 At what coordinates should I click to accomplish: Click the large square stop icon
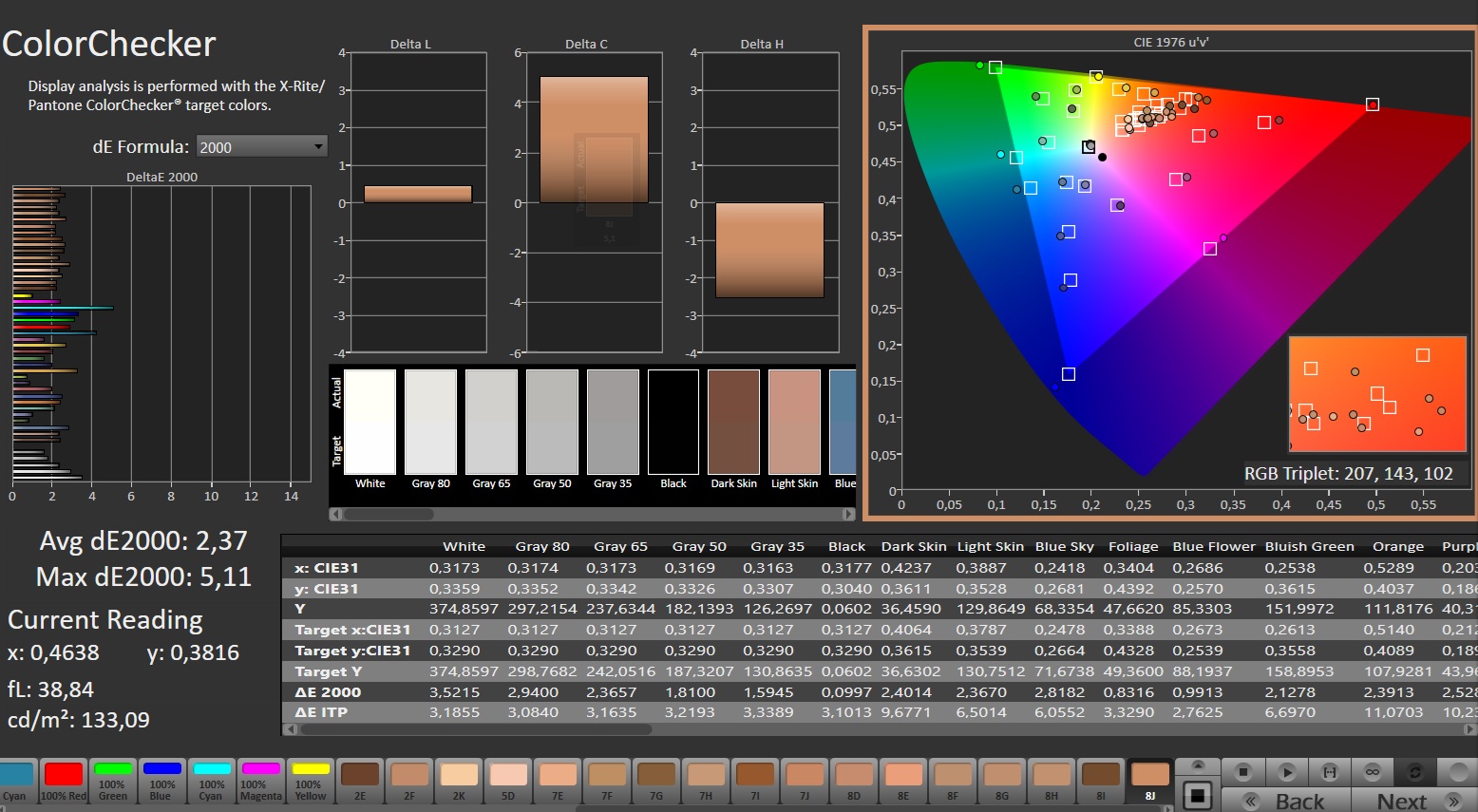1198,795
